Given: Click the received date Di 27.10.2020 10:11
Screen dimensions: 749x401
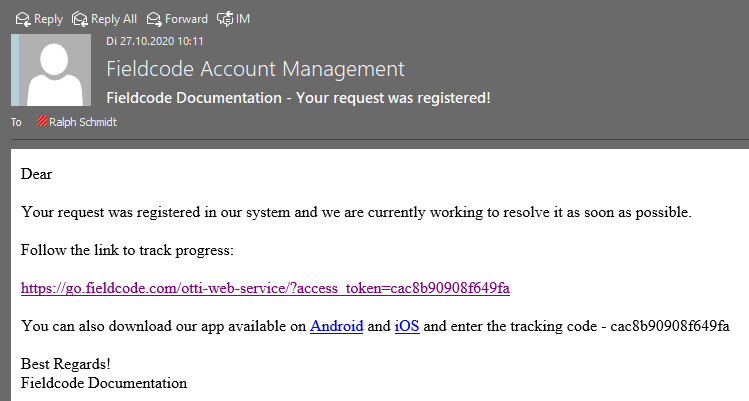Looking at the screenshot, I should click(x=155, y=41).
